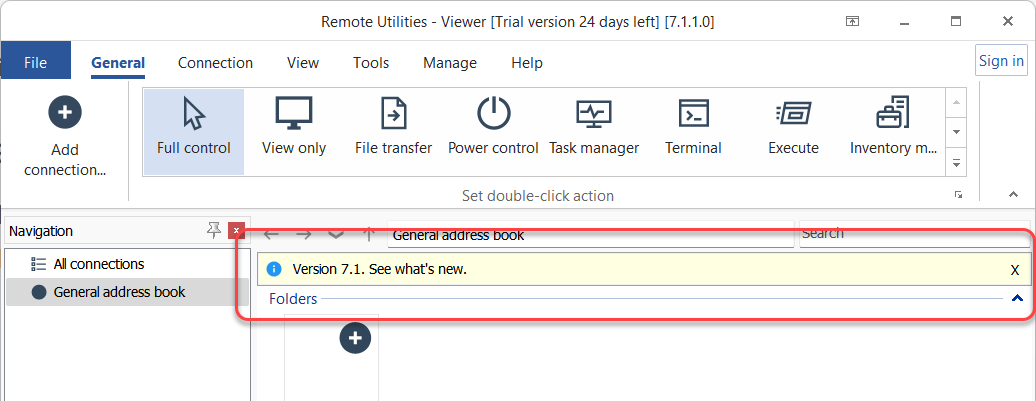The height and width of the screenshot is (401, 1036).
Task: Open the navigation history dropdown arrow
Action: [336, 234]
